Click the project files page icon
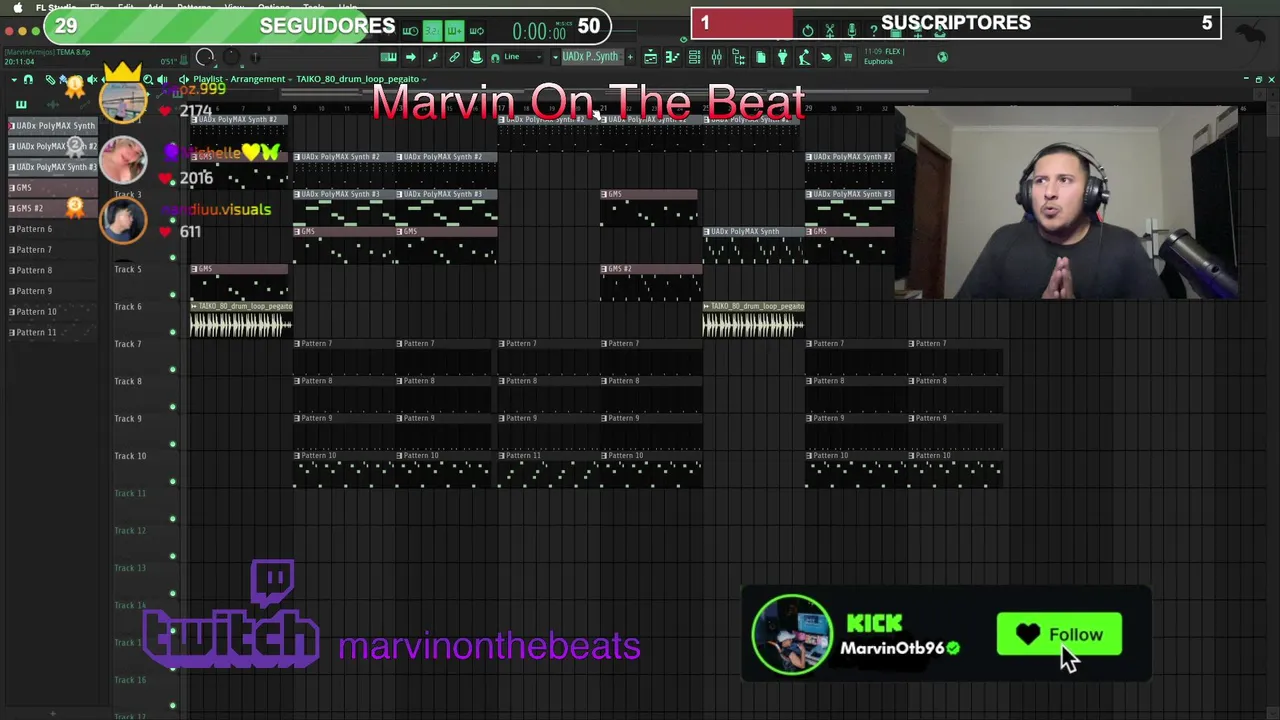The height and width of the screenshot is (720, 1280). tap(761, 57)
